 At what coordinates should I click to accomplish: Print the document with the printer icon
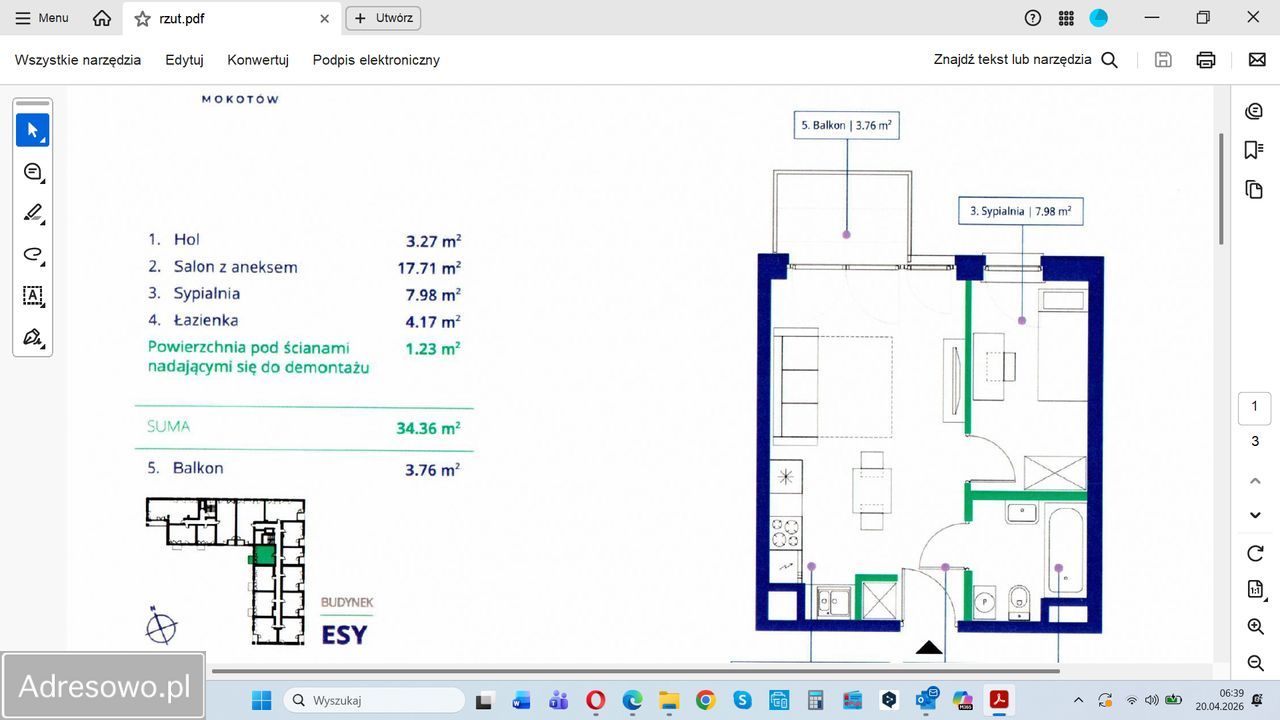pyautogui.click(x=1206, y=60)
